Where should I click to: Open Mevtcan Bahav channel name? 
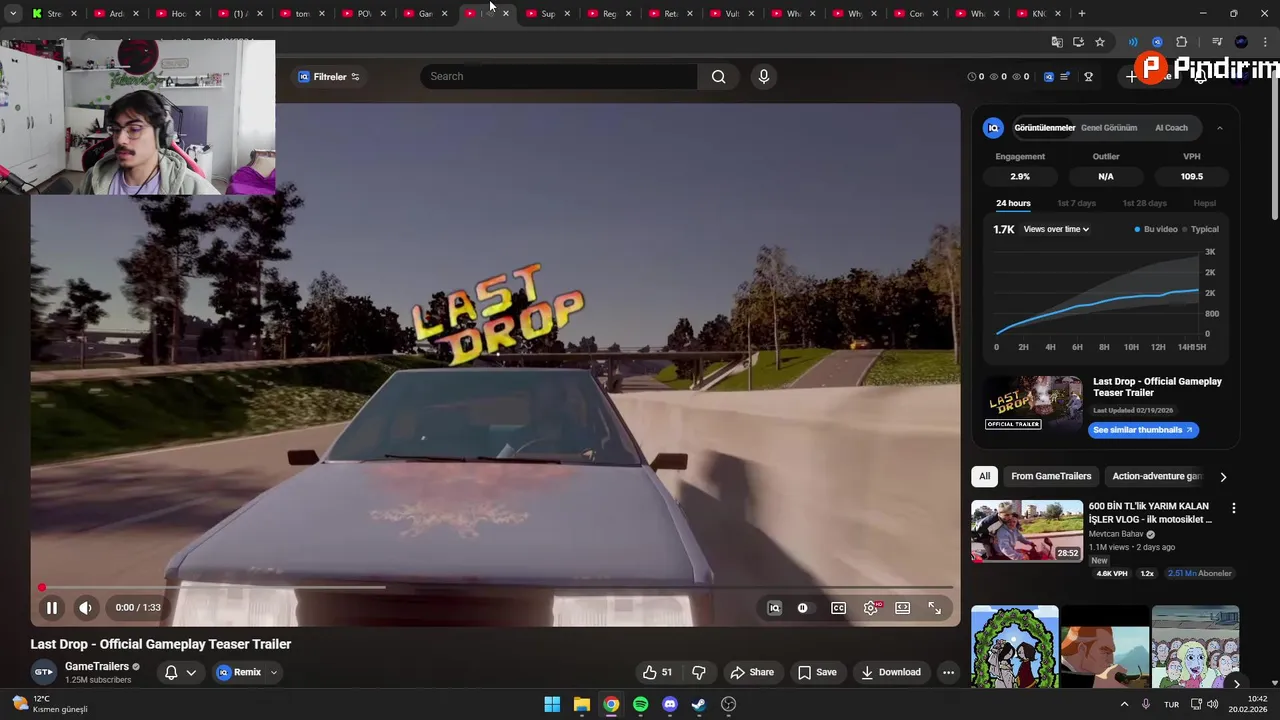(x=1116, y=534)
